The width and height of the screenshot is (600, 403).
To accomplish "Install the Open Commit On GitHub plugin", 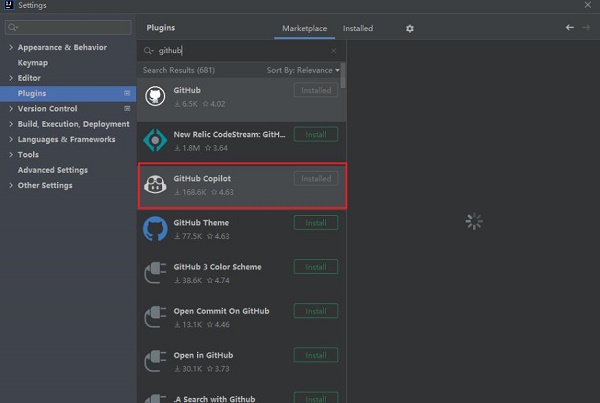I will point(315,311).
